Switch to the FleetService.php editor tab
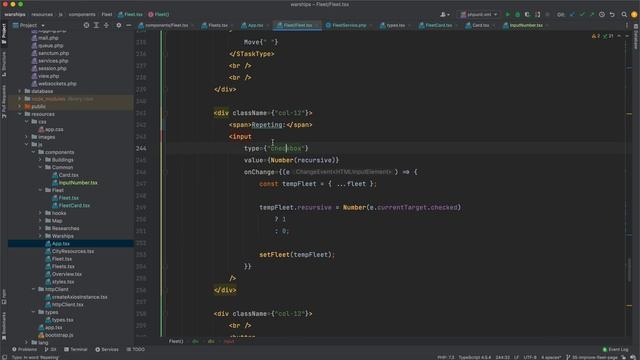 (x=348, y=25)
